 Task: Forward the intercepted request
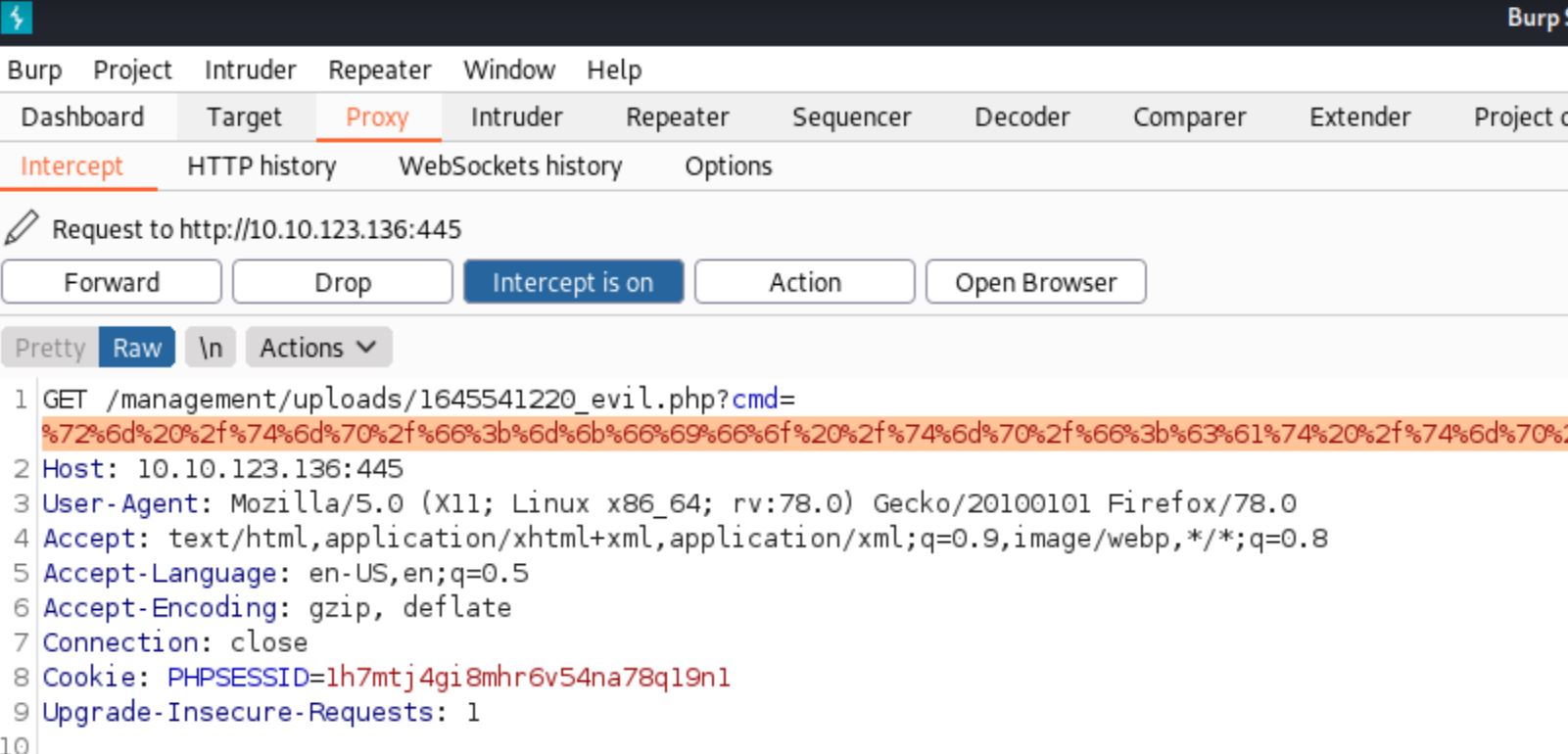(x=112, y=282)
